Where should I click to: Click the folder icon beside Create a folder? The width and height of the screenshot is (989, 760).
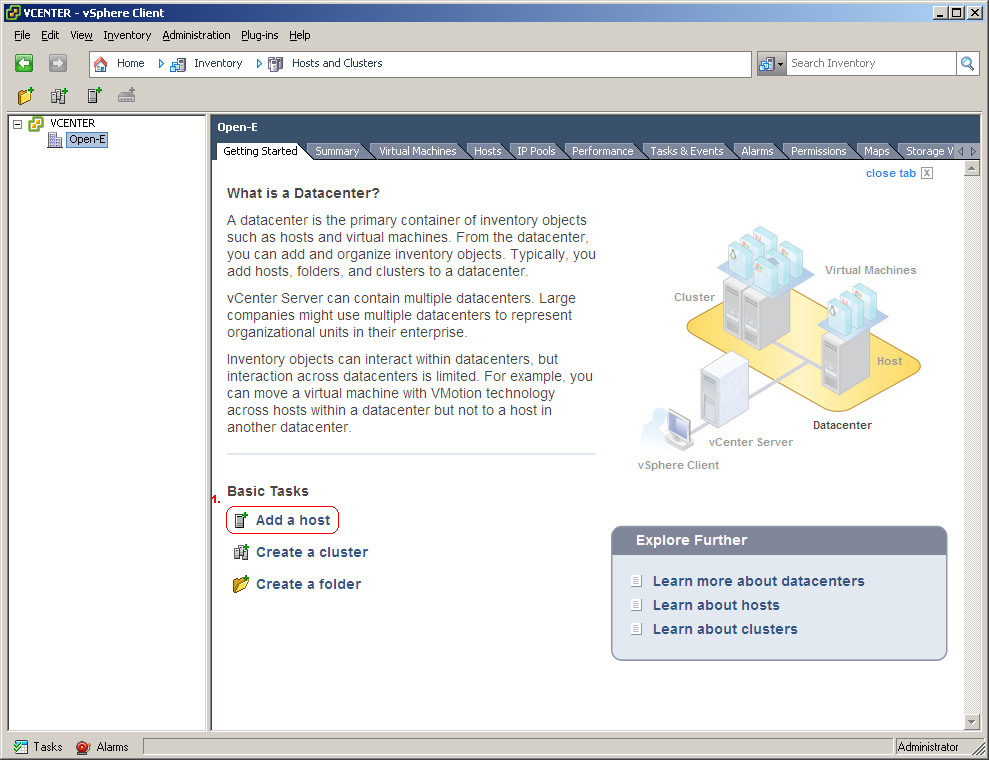tap(241, 585)
